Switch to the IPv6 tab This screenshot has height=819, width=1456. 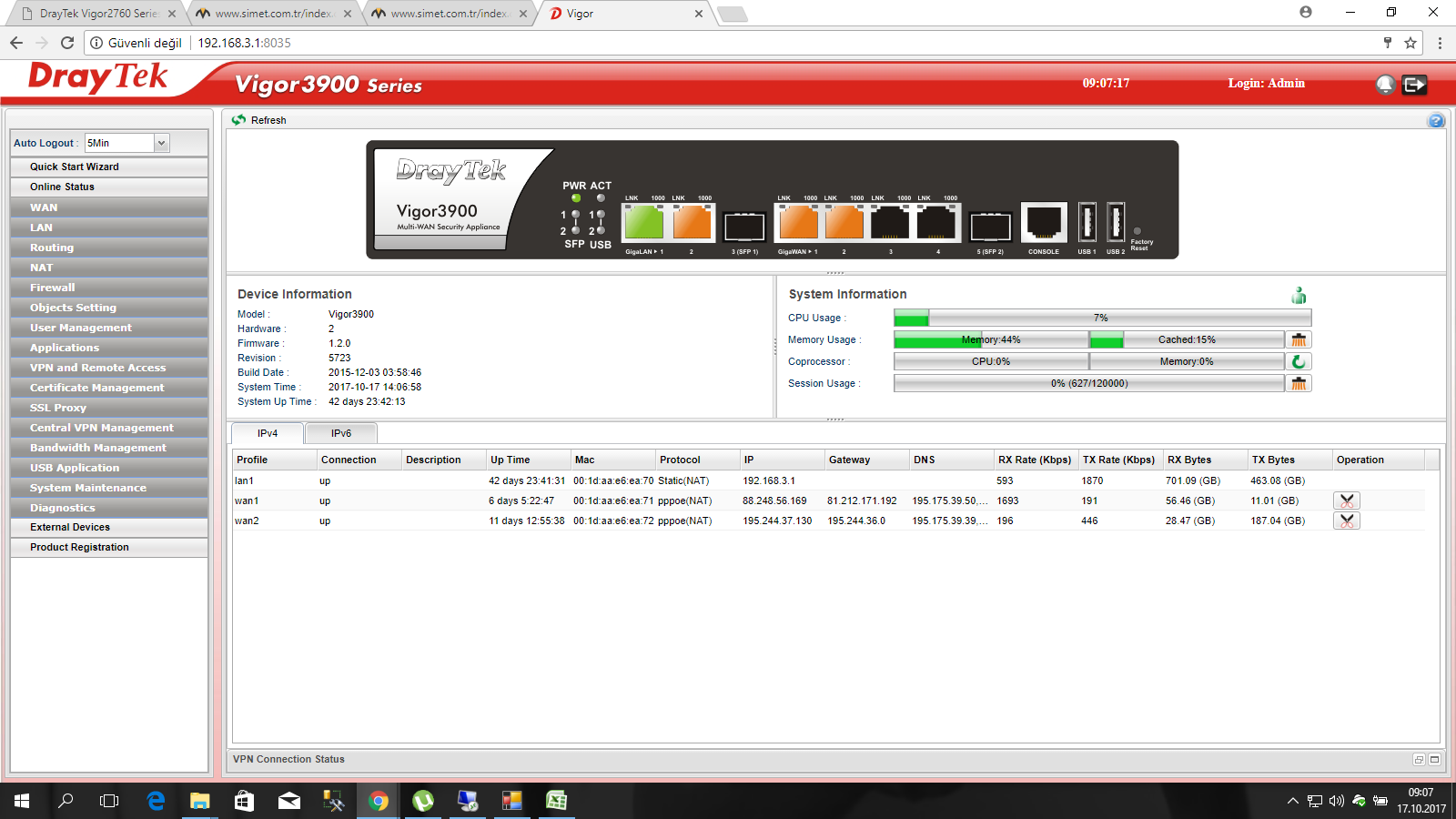click(341, 433)
